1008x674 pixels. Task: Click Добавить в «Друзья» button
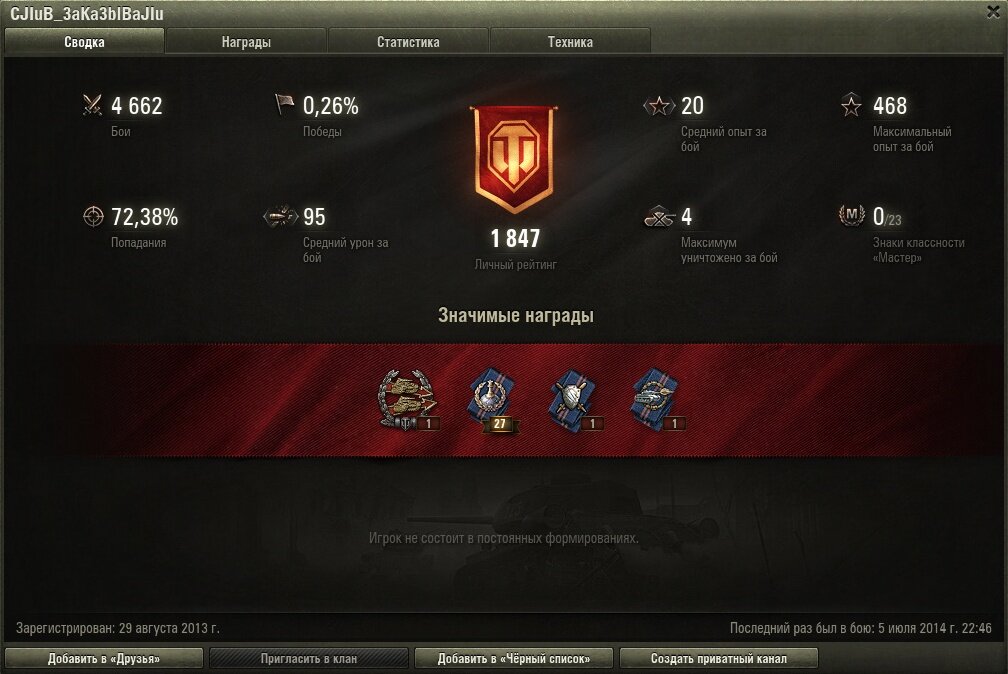point(104,659)
